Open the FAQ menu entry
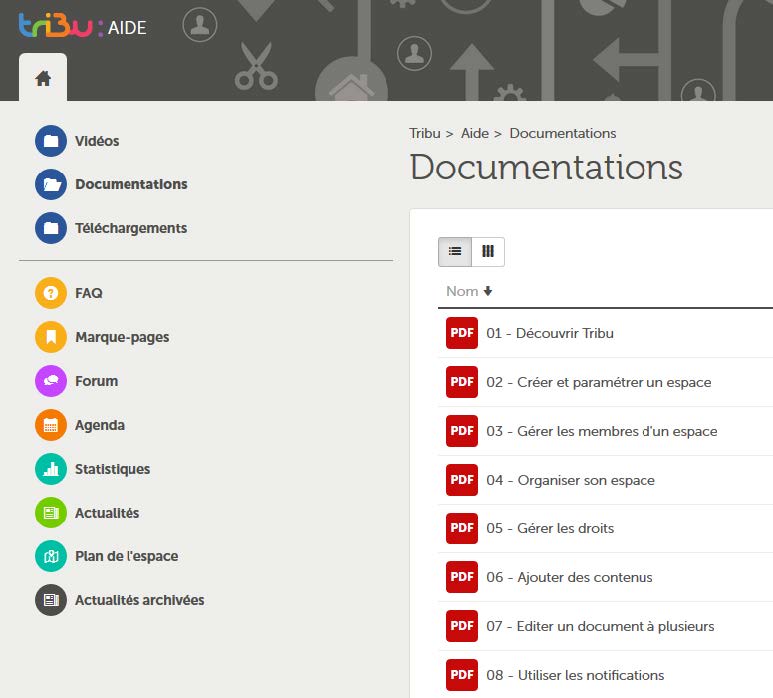 [89, 293]
